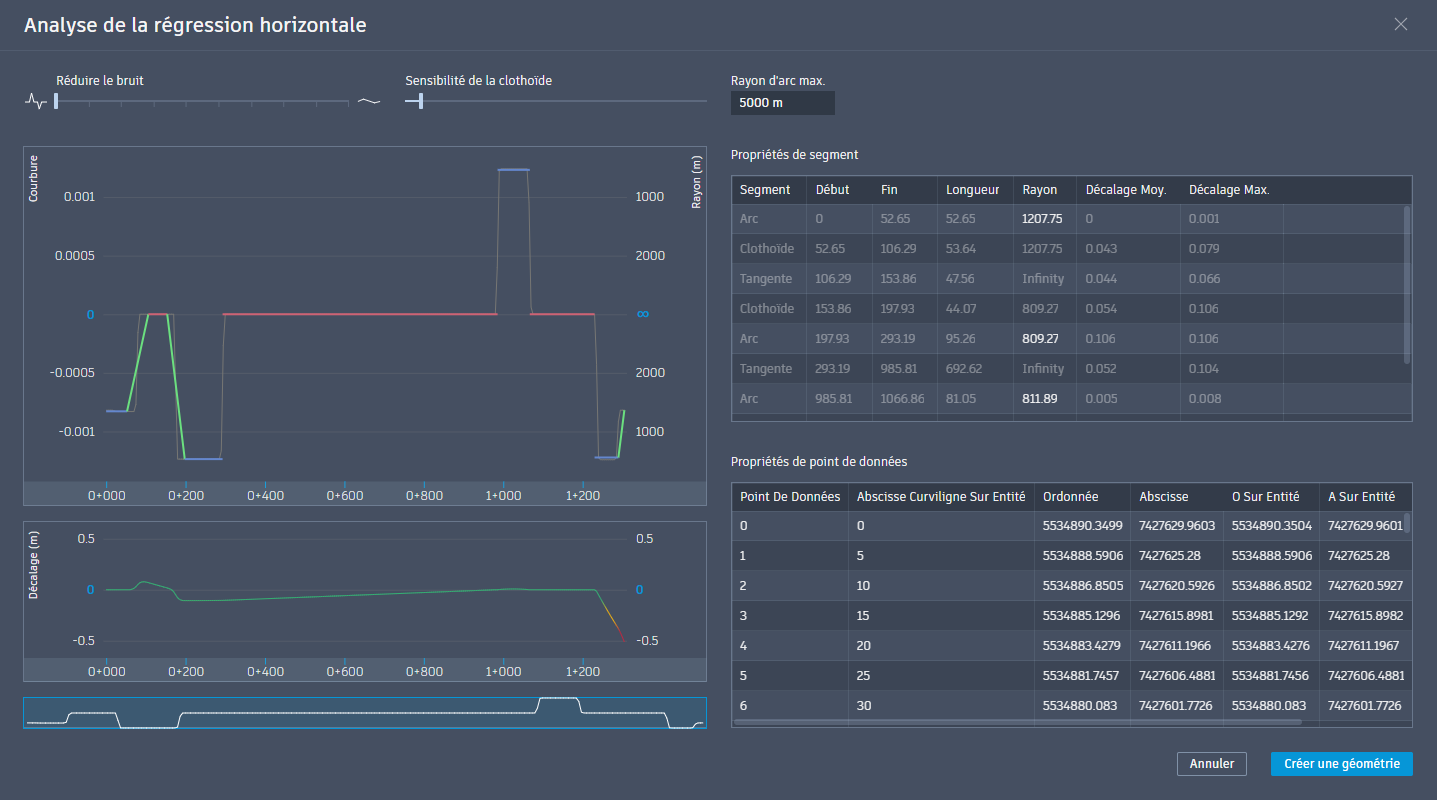This screenshot has height=800, width=1437.
Task: Sort by the Fin column header
Action: tap(904, 190)
